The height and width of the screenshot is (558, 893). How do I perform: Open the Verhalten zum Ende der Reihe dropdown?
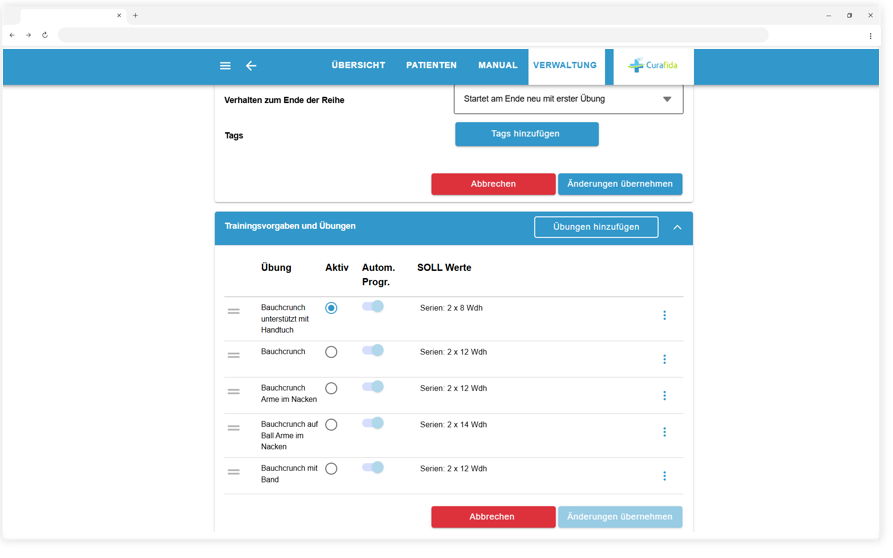point(568,99)
